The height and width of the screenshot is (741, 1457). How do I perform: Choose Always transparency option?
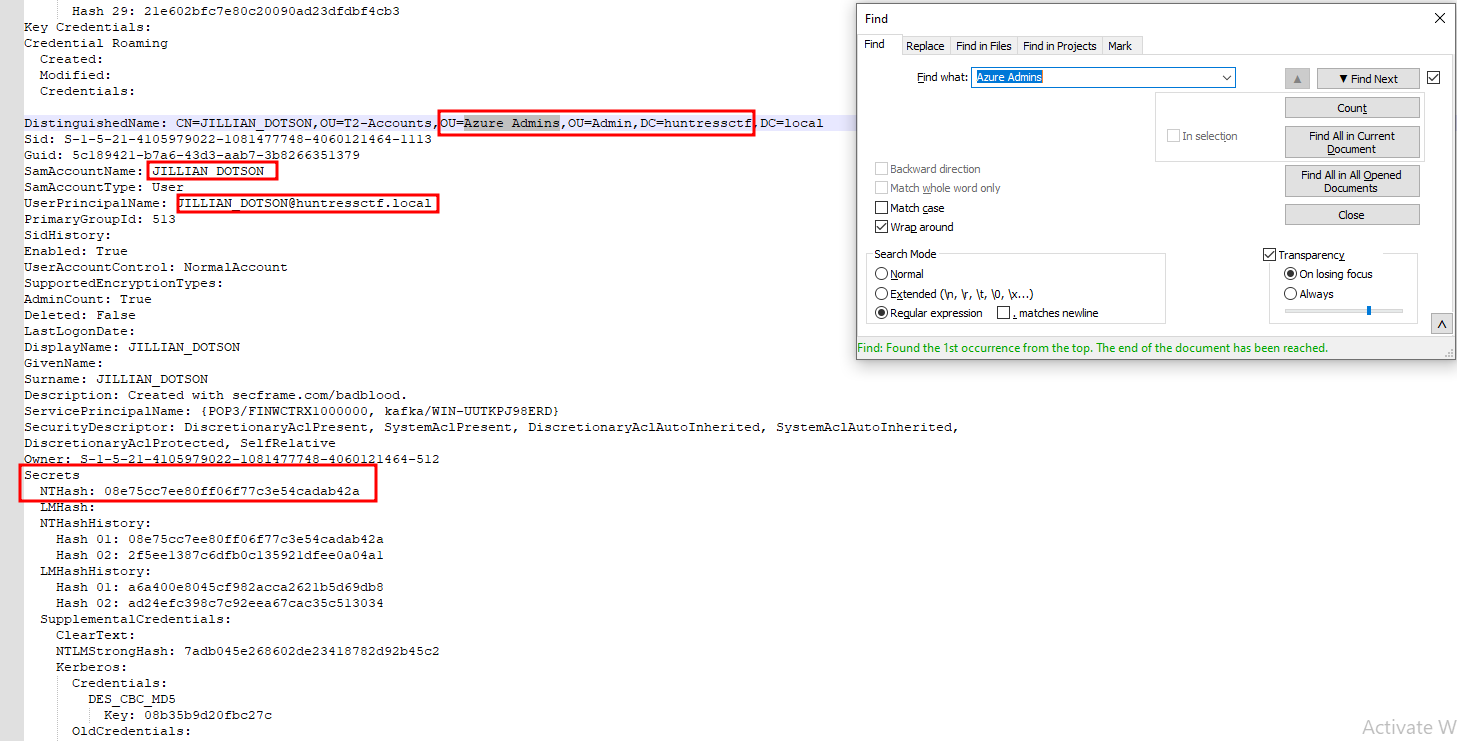click(x=1290, y=294)
